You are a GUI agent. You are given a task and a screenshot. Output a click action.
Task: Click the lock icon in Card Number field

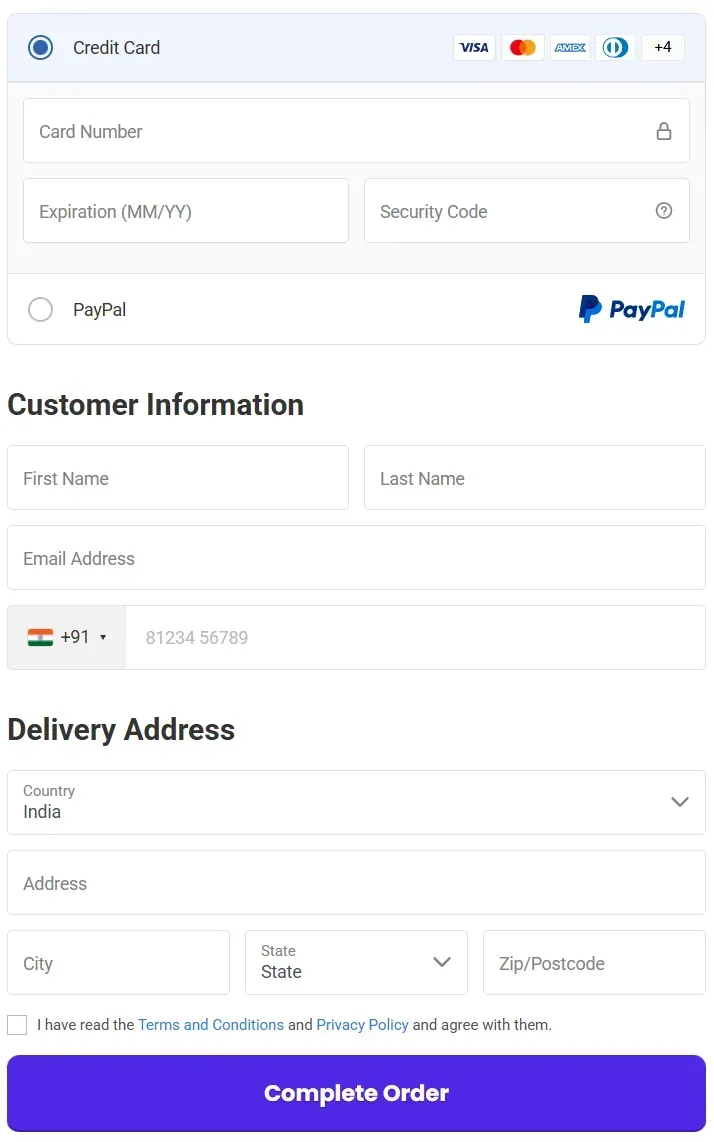pos(663,130)
